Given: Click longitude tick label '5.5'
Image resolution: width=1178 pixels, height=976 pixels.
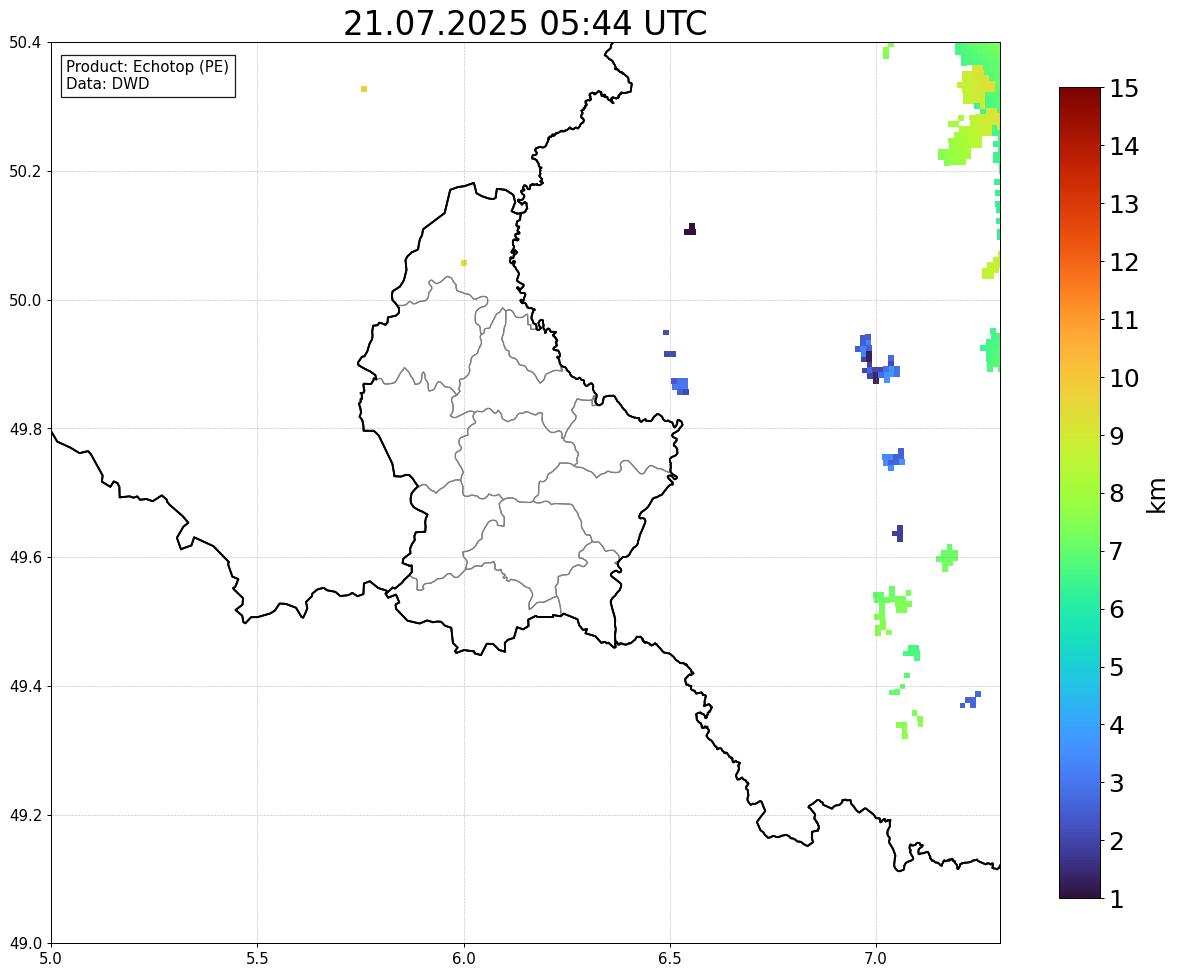Looking at the screenshot, I should click(257, 958).
